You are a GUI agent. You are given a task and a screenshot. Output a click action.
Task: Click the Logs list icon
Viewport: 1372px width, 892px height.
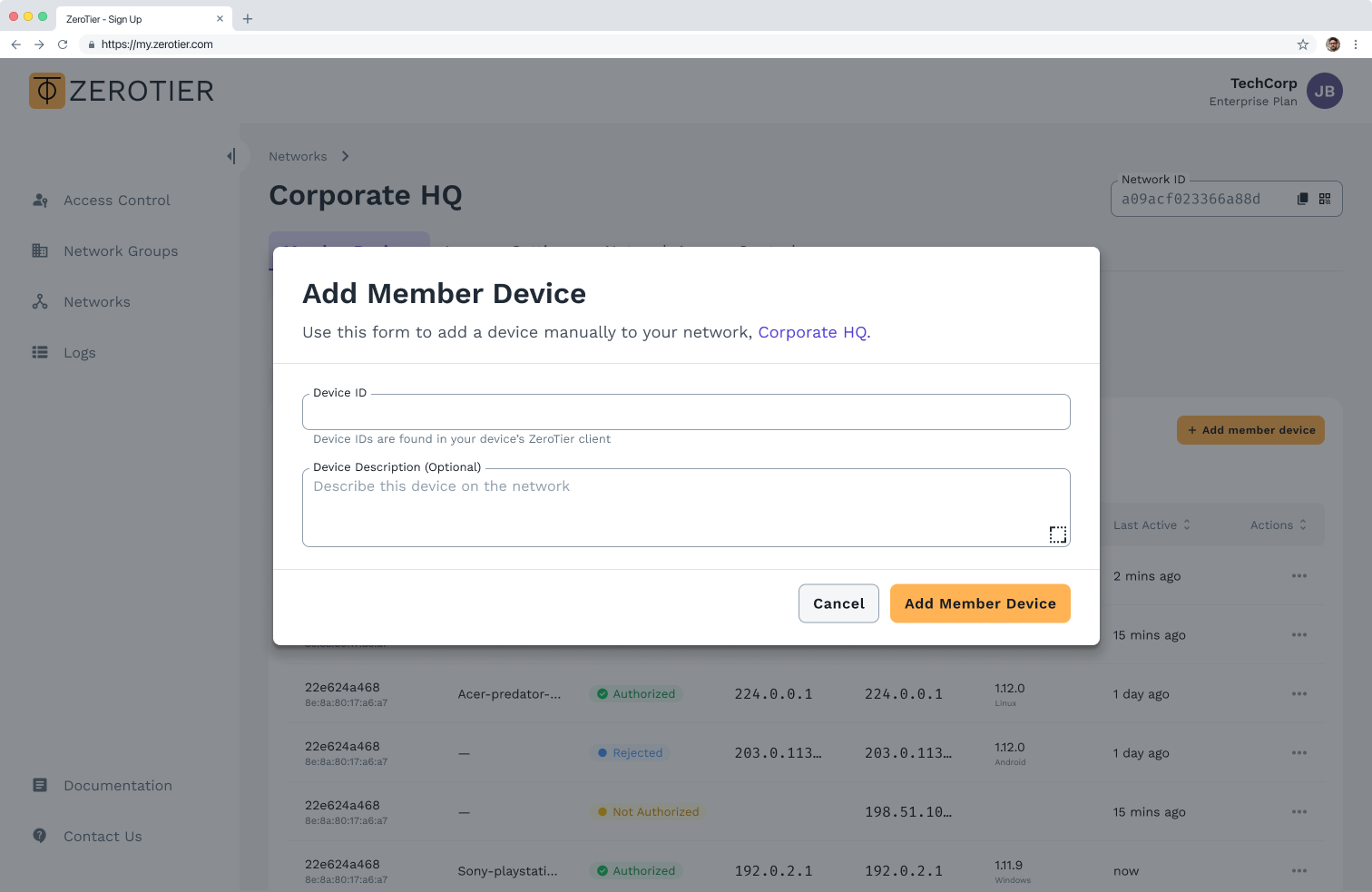tap(40, 352)
